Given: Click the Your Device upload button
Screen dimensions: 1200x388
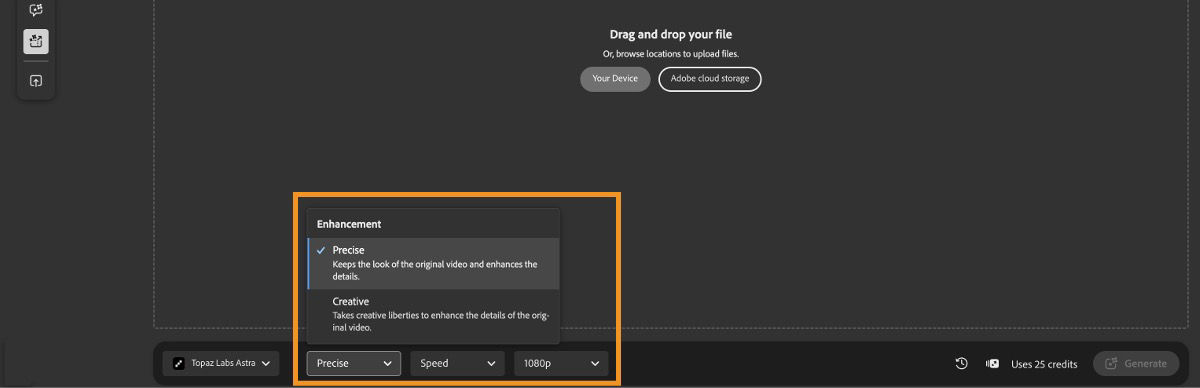Looking at the screenshot, I should (615, 79).
